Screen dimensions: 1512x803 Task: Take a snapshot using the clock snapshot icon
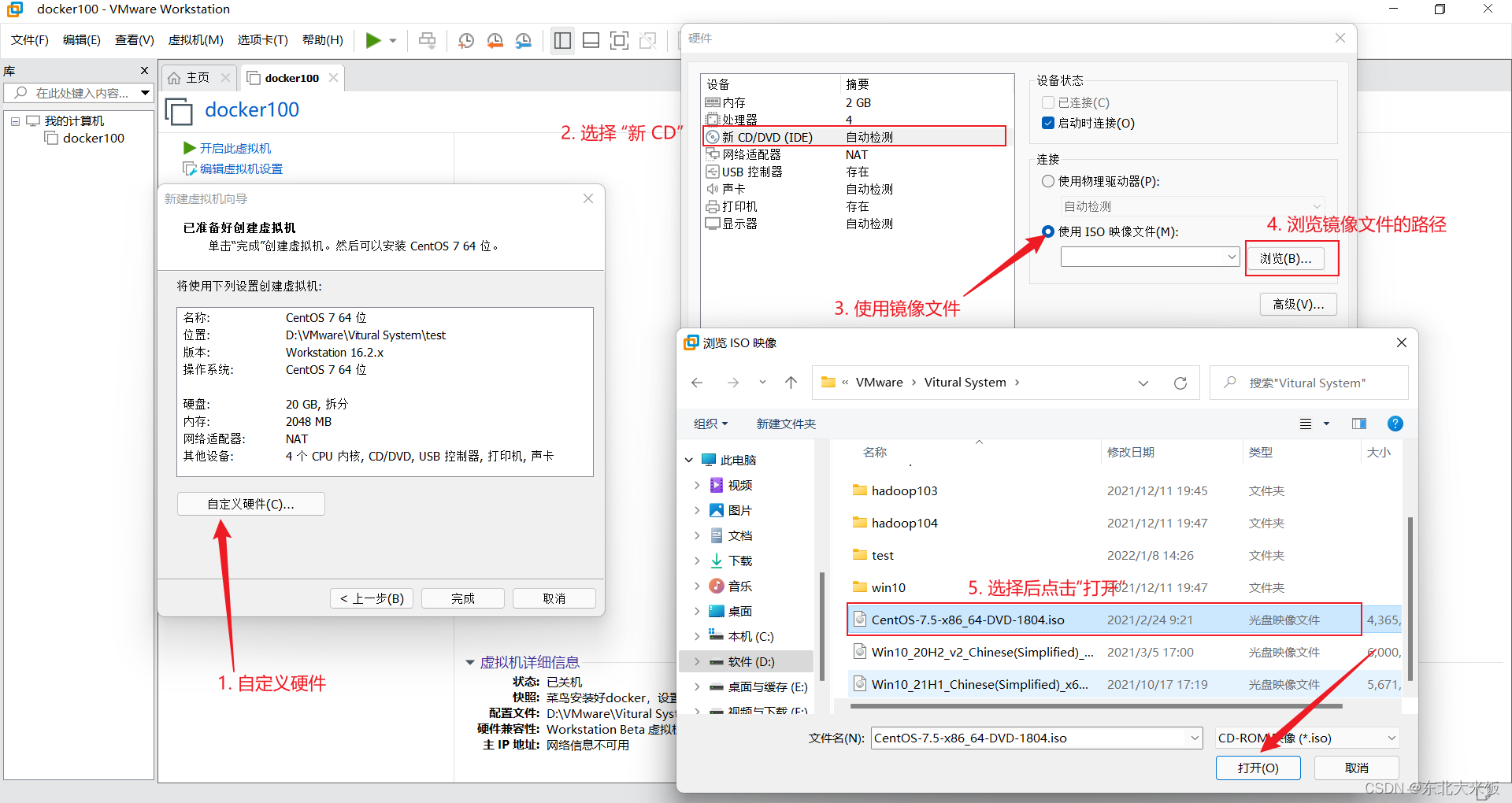[x=466, y=40]
